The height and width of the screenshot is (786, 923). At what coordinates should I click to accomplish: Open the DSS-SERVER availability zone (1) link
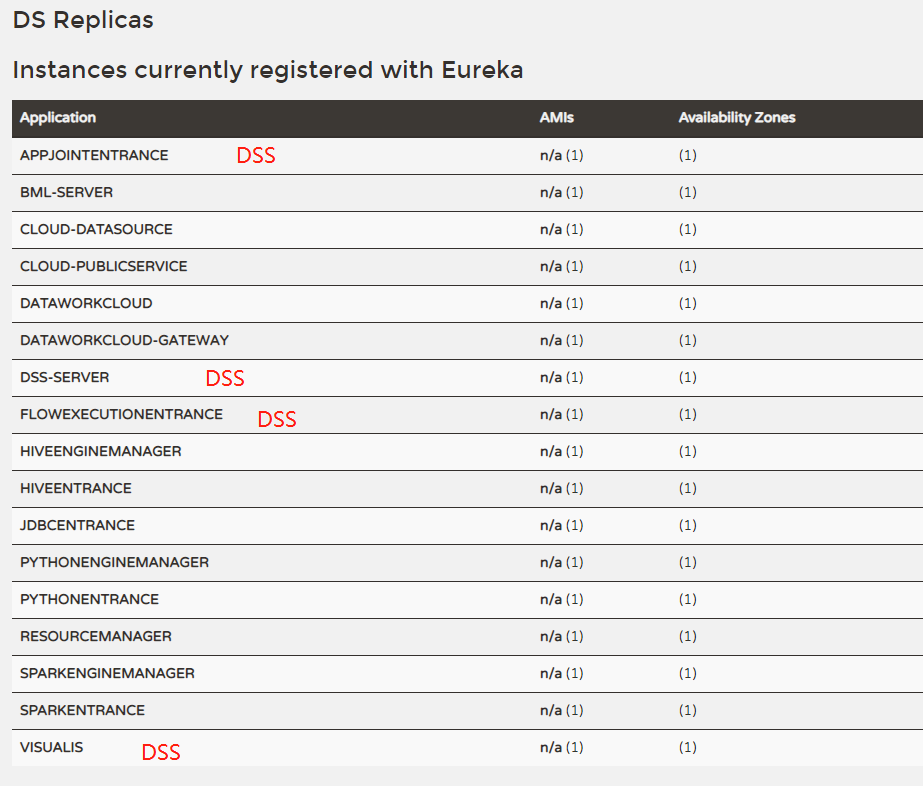[687, 377]
